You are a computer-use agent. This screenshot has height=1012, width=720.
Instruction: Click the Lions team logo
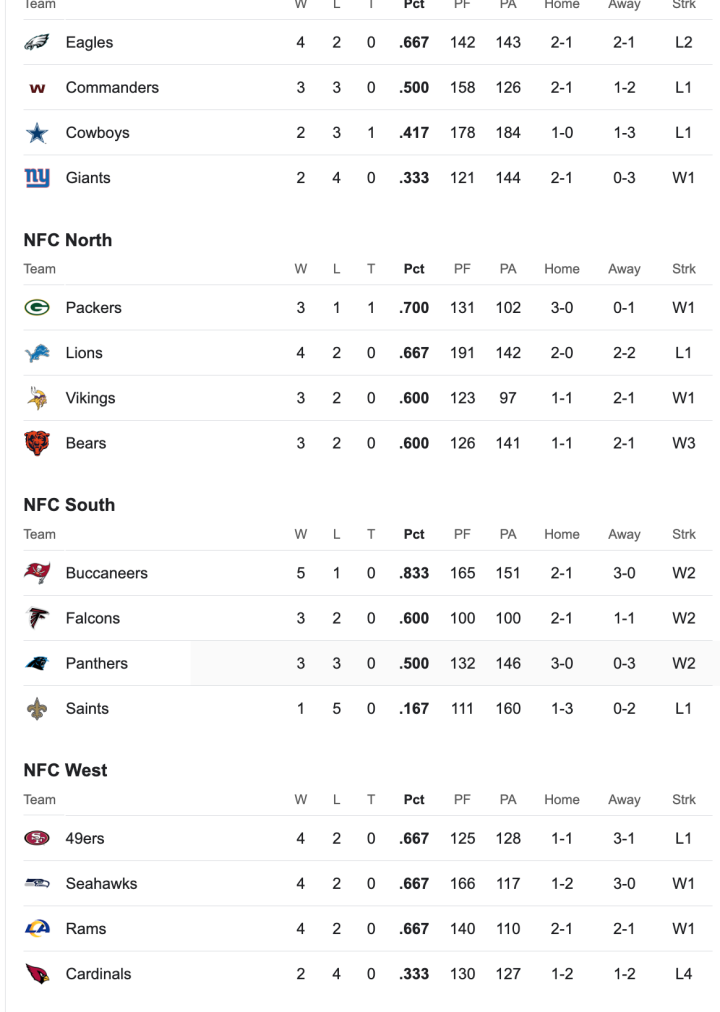(37, 353)
